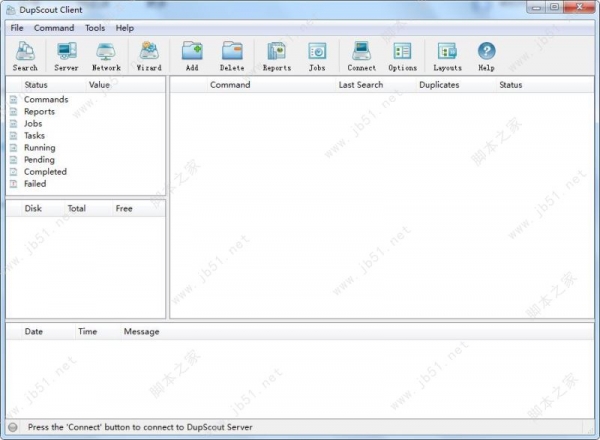
Task: Launch the Wizard toolbar icon
Action: coord(149,51)
